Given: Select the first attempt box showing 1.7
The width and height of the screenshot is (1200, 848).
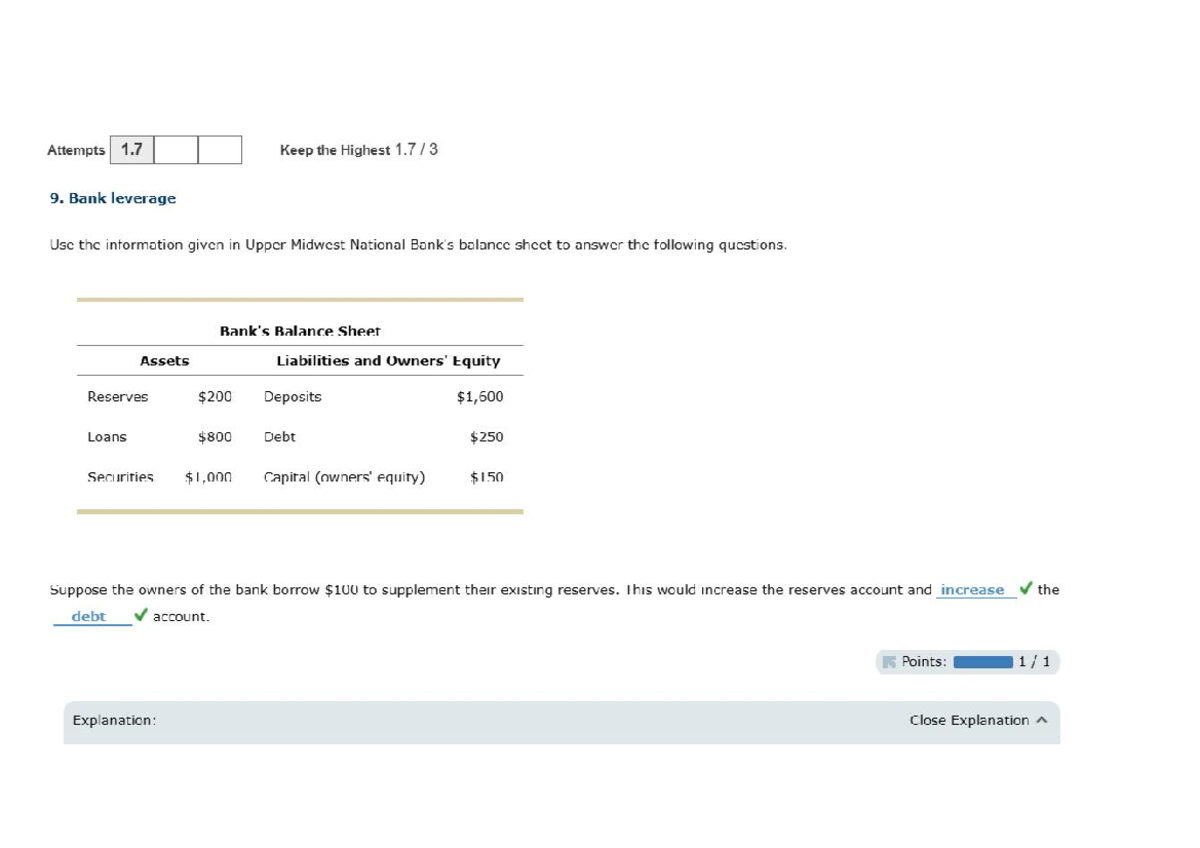Looking at the screenshot, I should click(x=132, y=150).
